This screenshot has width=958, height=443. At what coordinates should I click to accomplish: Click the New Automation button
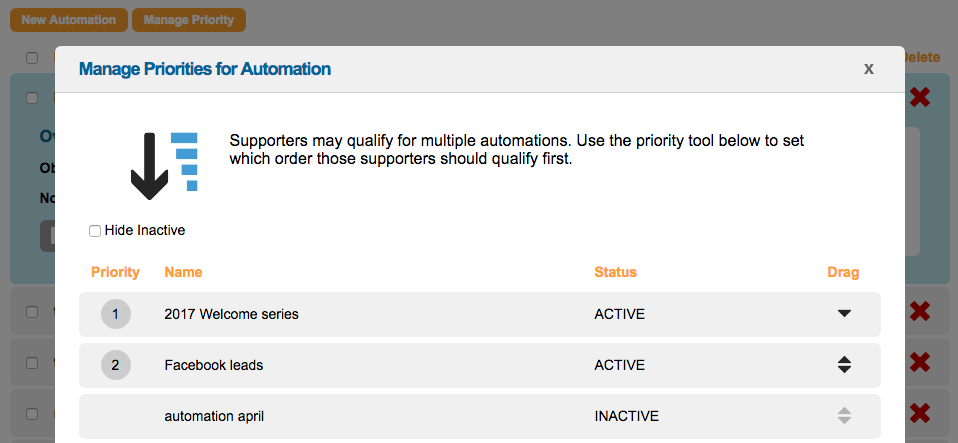point(69,20)
